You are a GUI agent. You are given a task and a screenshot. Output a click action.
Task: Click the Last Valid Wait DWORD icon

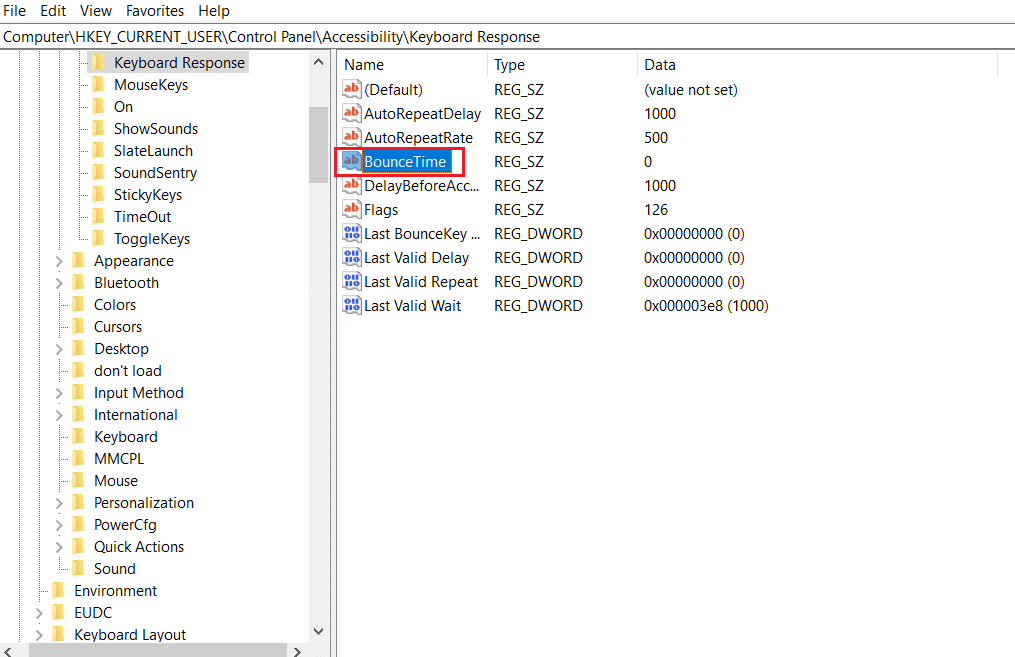[351, 305]
